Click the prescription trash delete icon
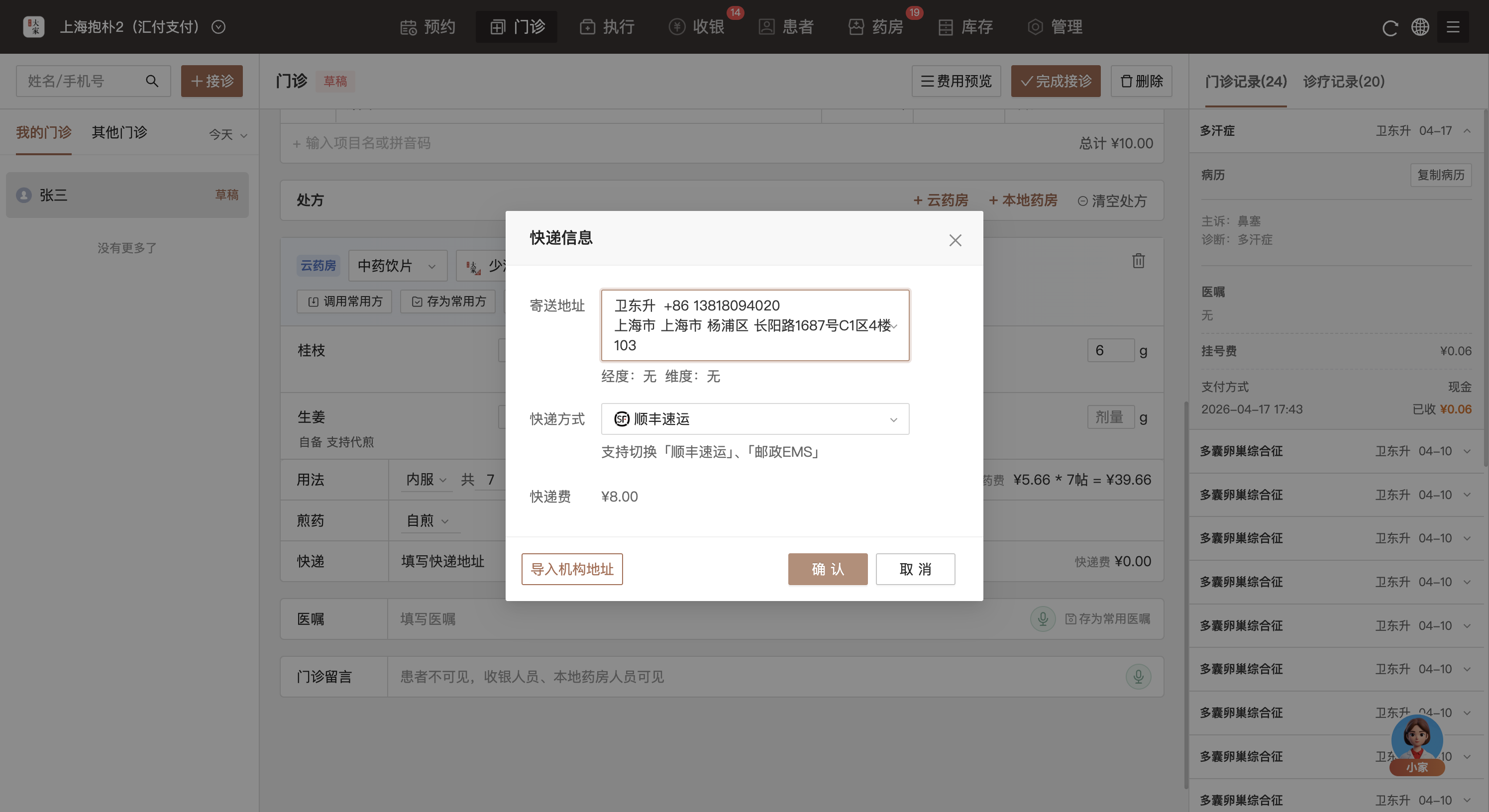 click(1138, 261)
